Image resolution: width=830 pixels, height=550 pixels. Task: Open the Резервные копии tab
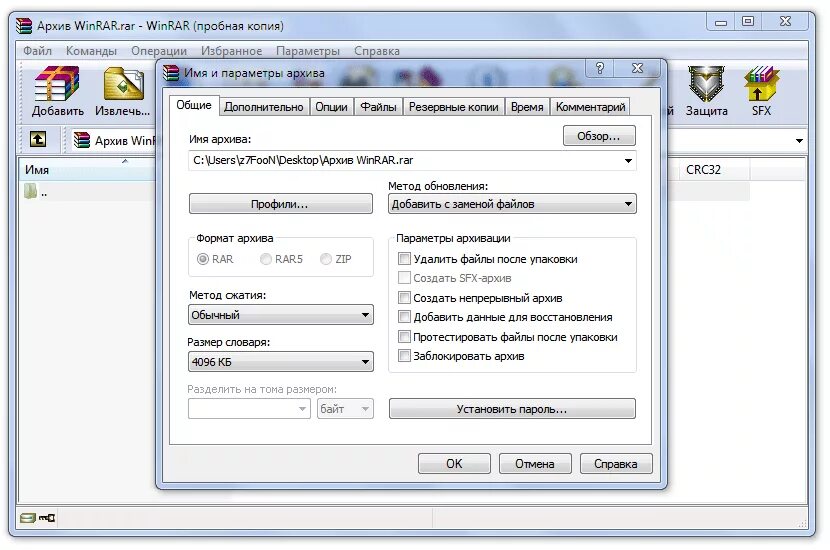click(454, 107)
